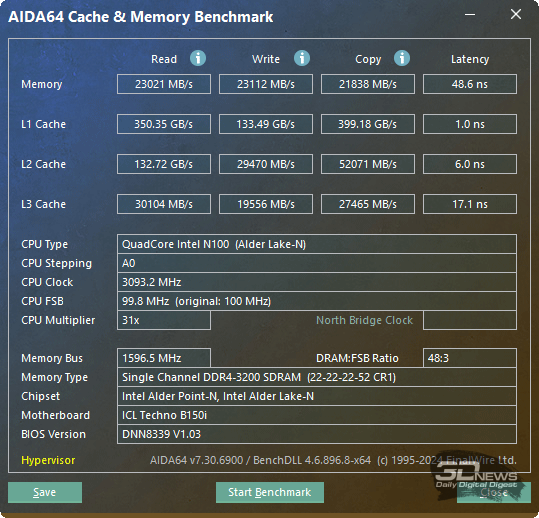539x518 pixels.
Task: Close the window with the X icon
Action: click(x=516, y=14)
